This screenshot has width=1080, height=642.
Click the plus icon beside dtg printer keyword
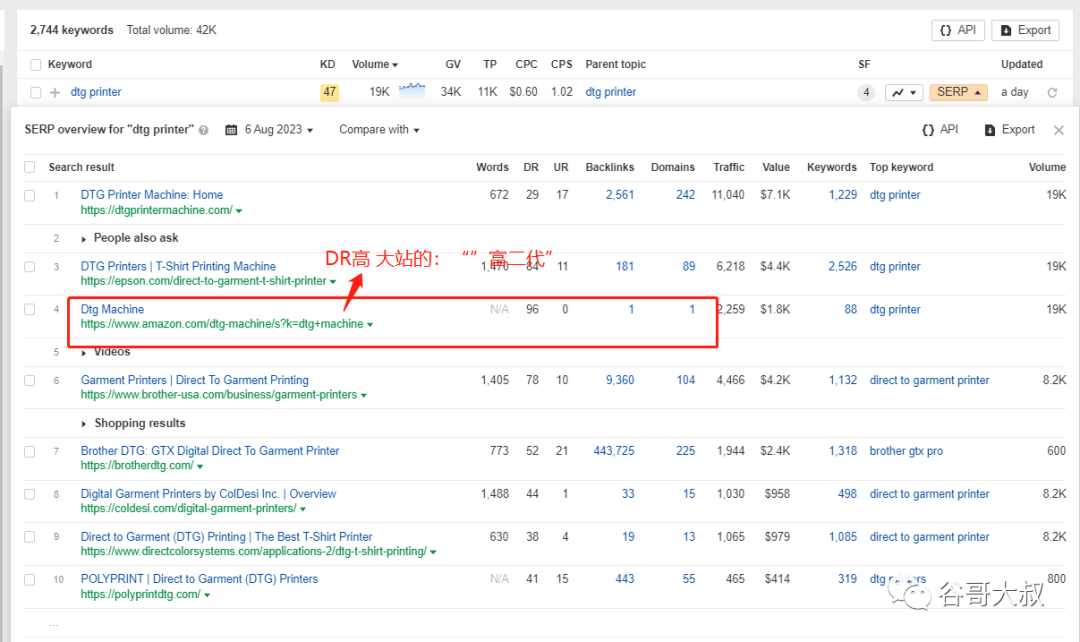(x=55, y=92)
